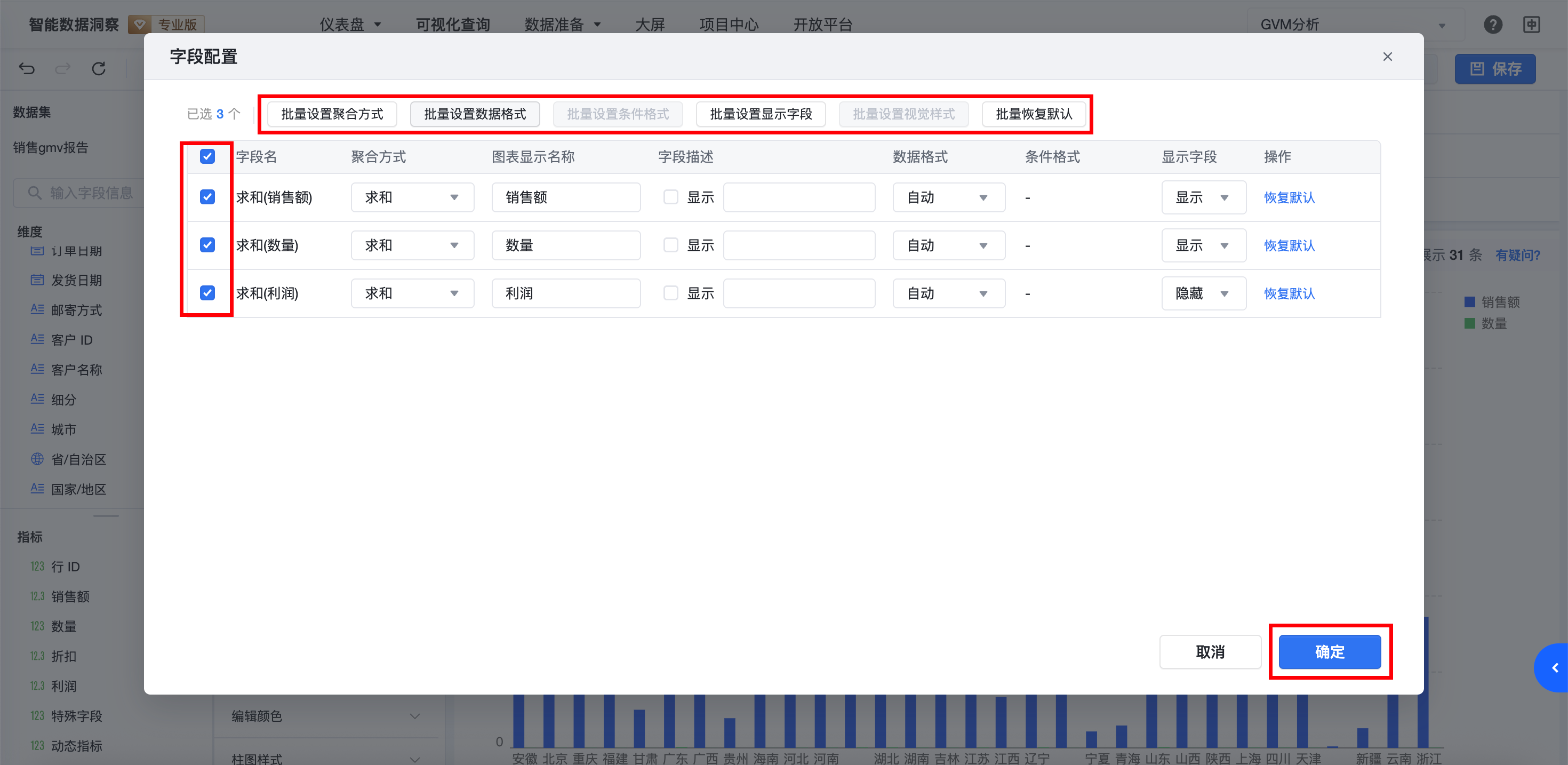Open 数据格式 dropdown for 求和(销售额)
Viewport: 1568px width, 765px height.
tap(948, 197)
